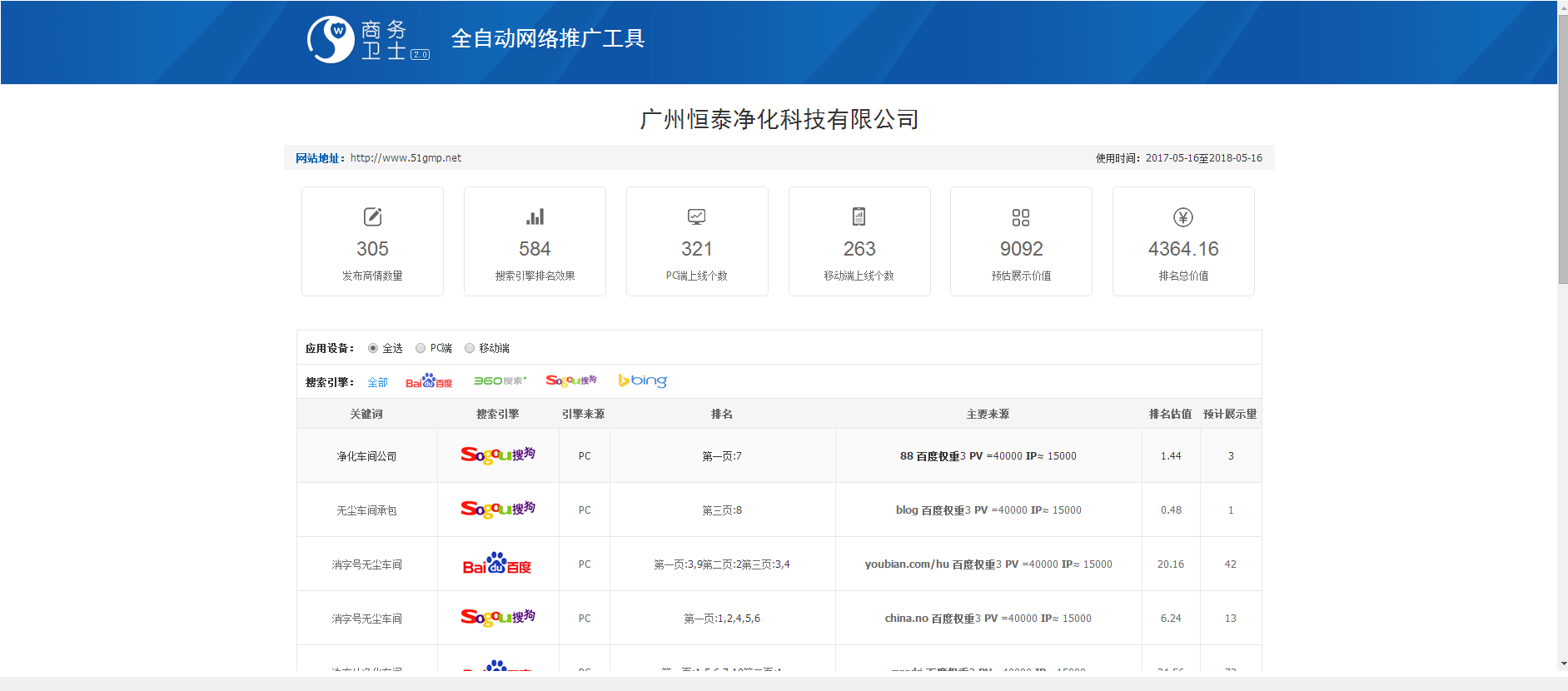Click the 商务卫士 logo in header
Viewport: 1568px width, 691px height.
[368, 39]
